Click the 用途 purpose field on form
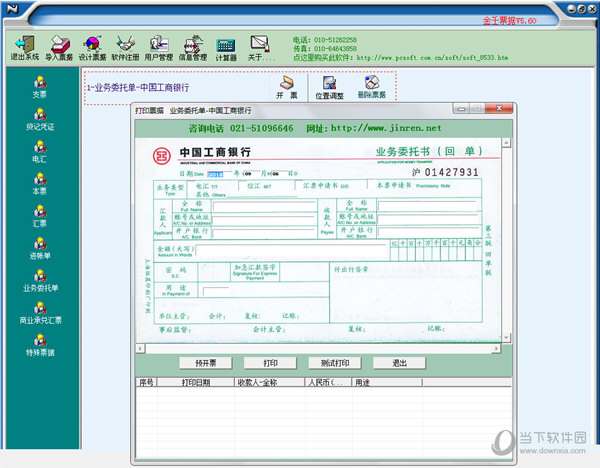 pos(215,292)
